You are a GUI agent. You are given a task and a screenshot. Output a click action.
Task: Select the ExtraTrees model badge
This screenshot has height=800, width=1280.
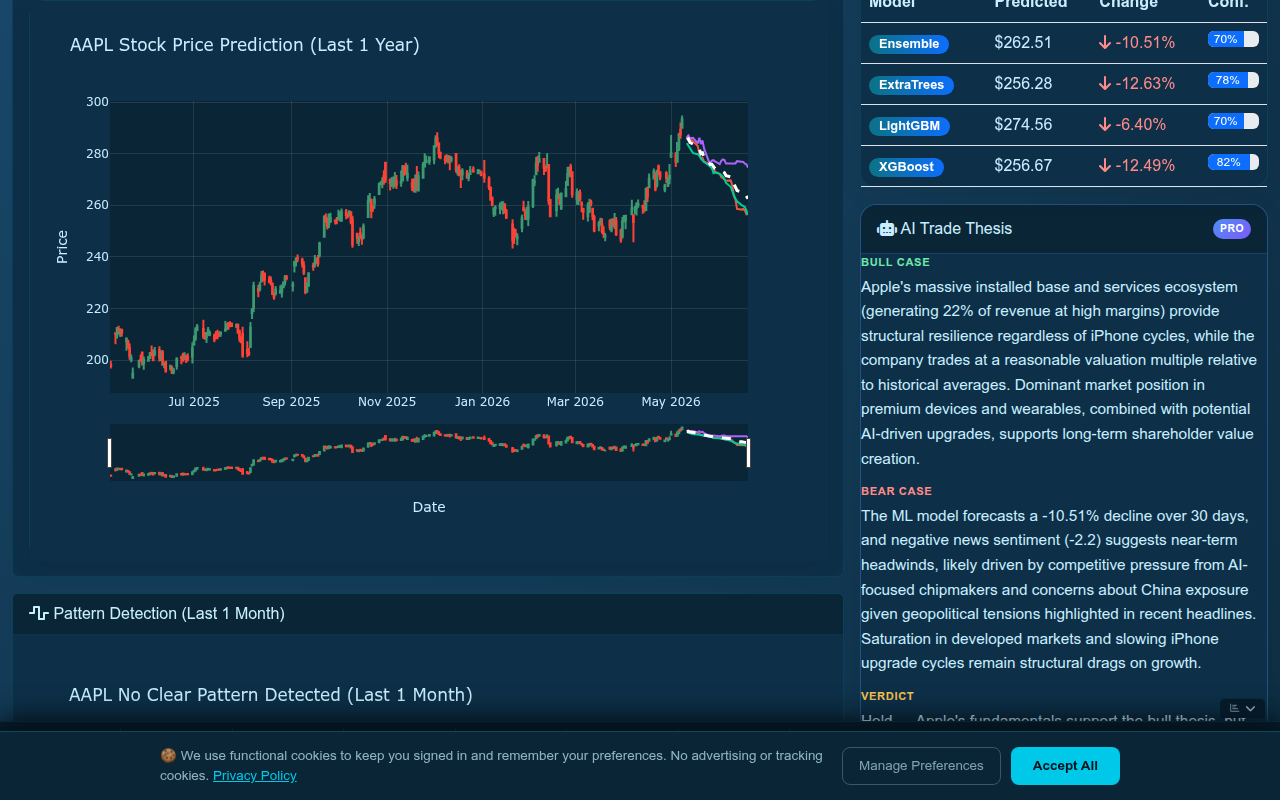911,85
